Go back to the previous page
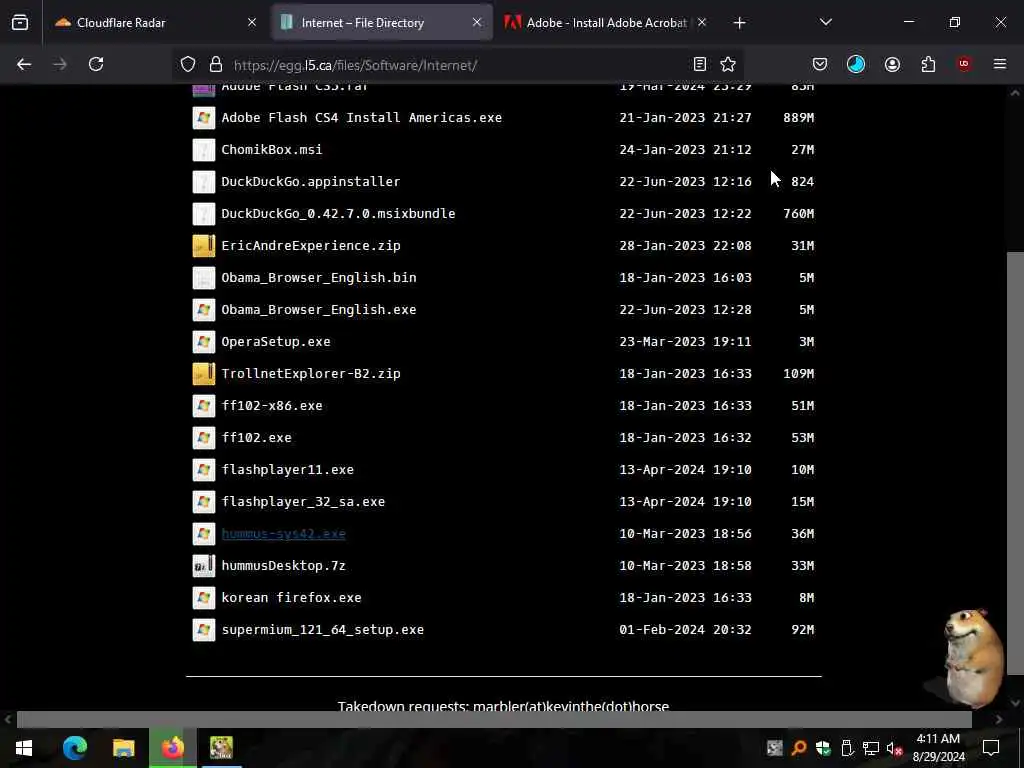1024x768 pixels. coord(24,64)
